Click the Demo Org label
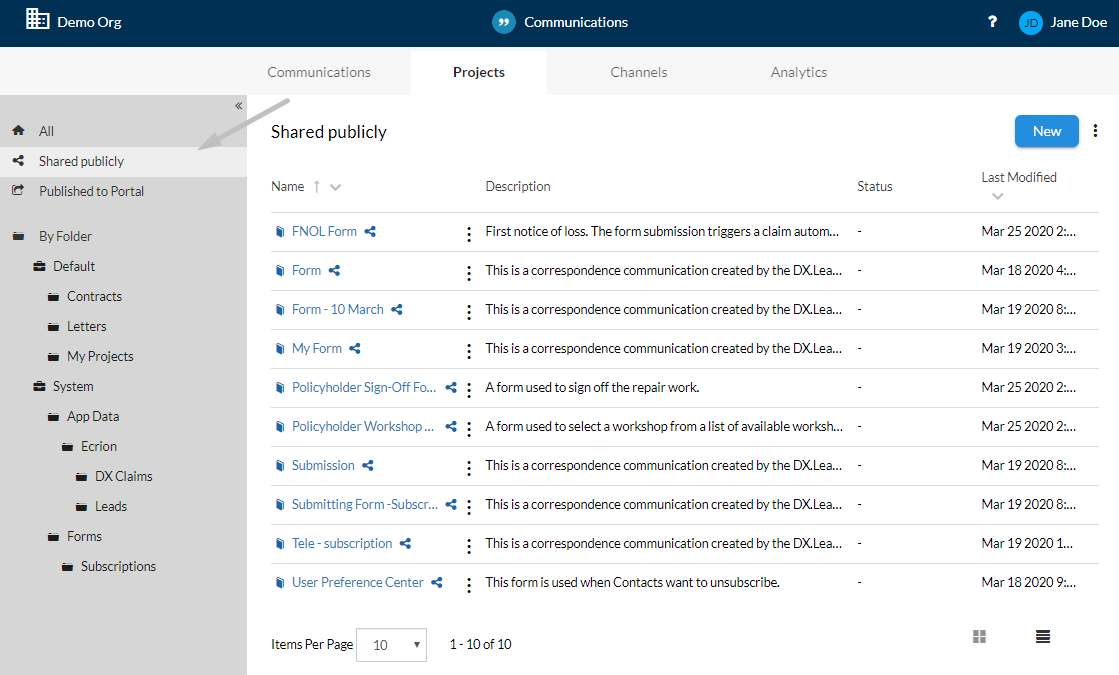The height and width of the screenshot is (675, 1119). [89, 22]
